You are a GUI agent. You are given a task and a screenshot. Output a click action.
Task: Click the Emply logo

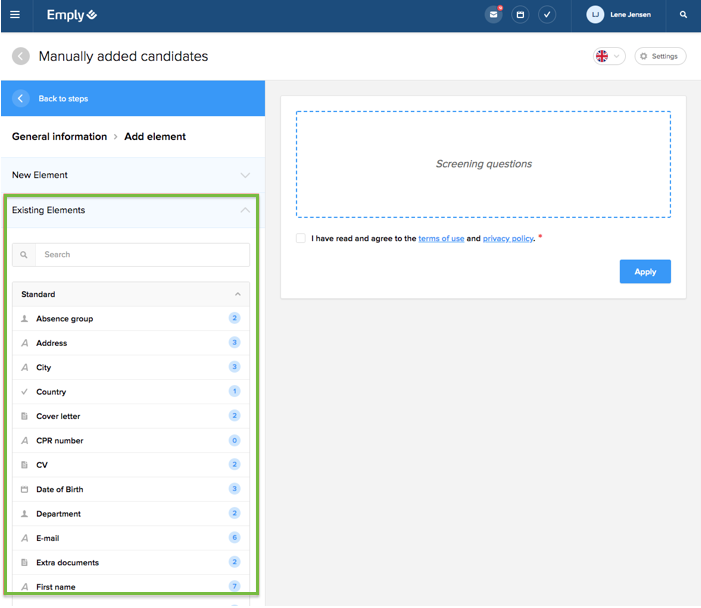coord(72,15)
